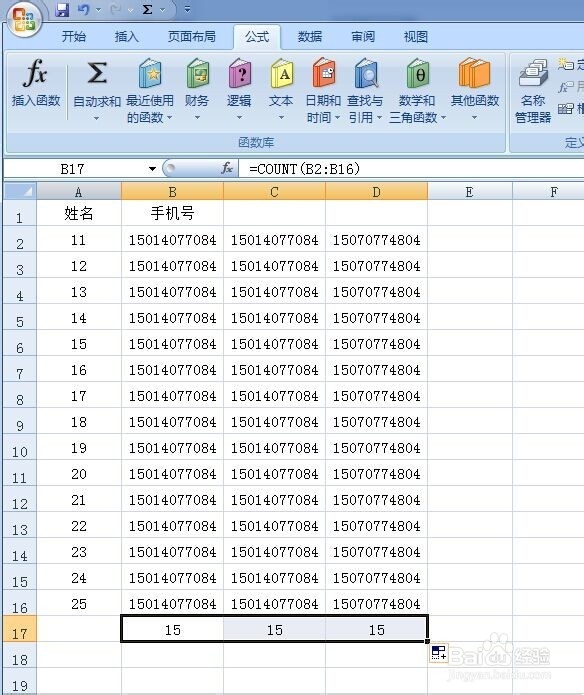The image size is (584, 695).
Task: Select column B header
Action: [172, 192]
